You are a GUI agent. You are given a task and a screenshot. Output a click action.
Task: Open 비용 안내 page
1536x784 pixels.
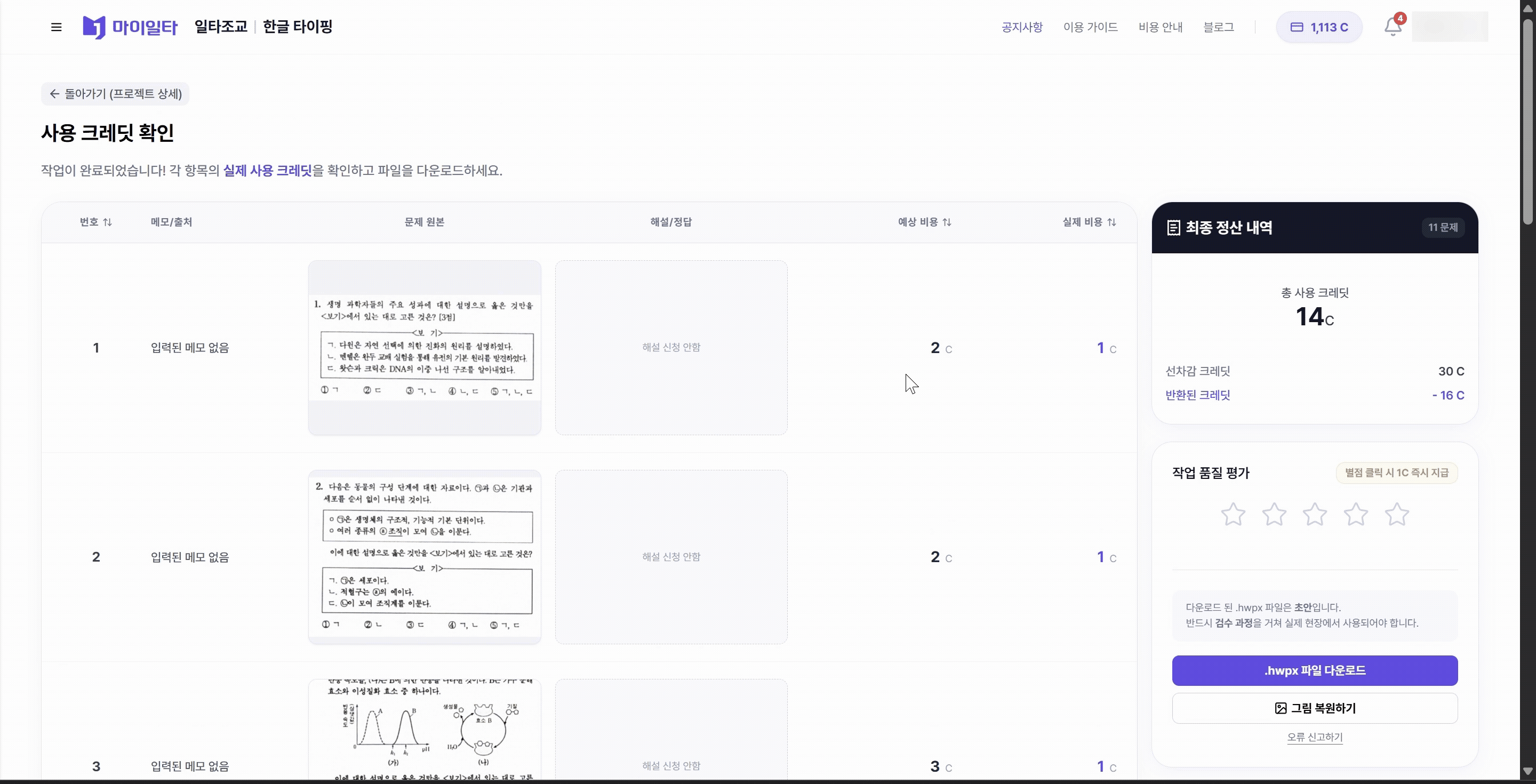point(1160,27)
